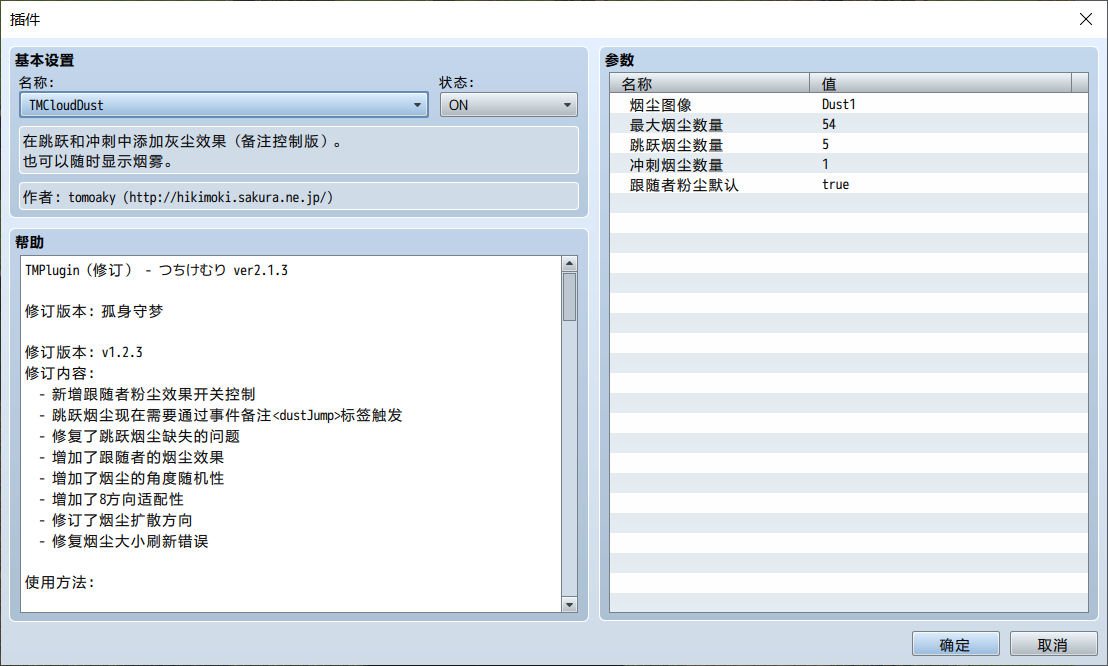
Task: Open the plugin name dropdown TMCloudDust
Action: coord(223,105)
